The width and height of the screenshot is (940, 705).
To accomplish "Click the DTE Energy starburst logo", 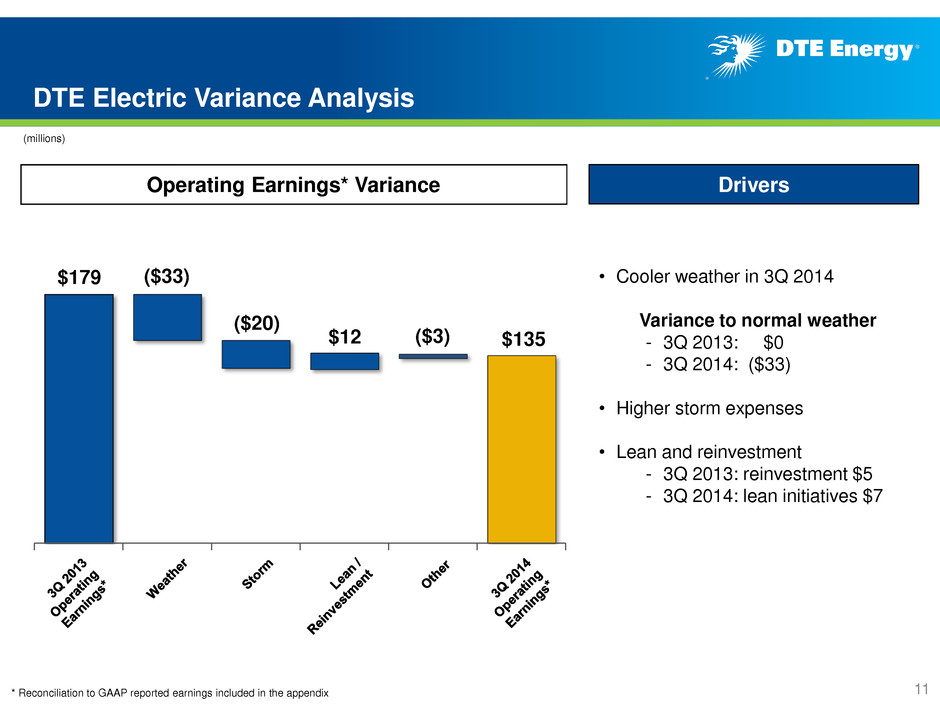I will point(736,56).
